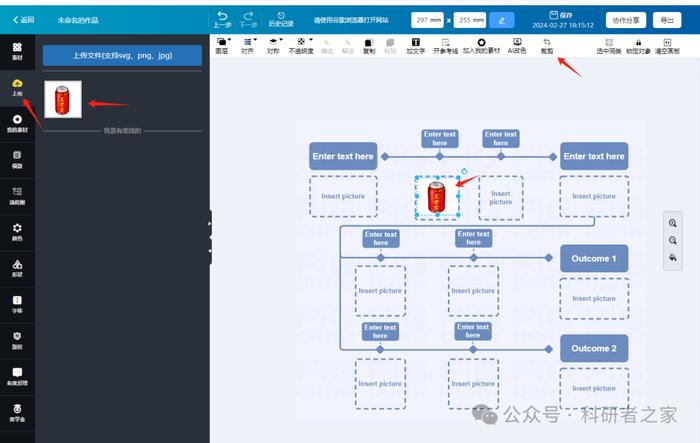Open the 颜色 (color) sidebar panel
Screen dimensions: 700x443
17,232
